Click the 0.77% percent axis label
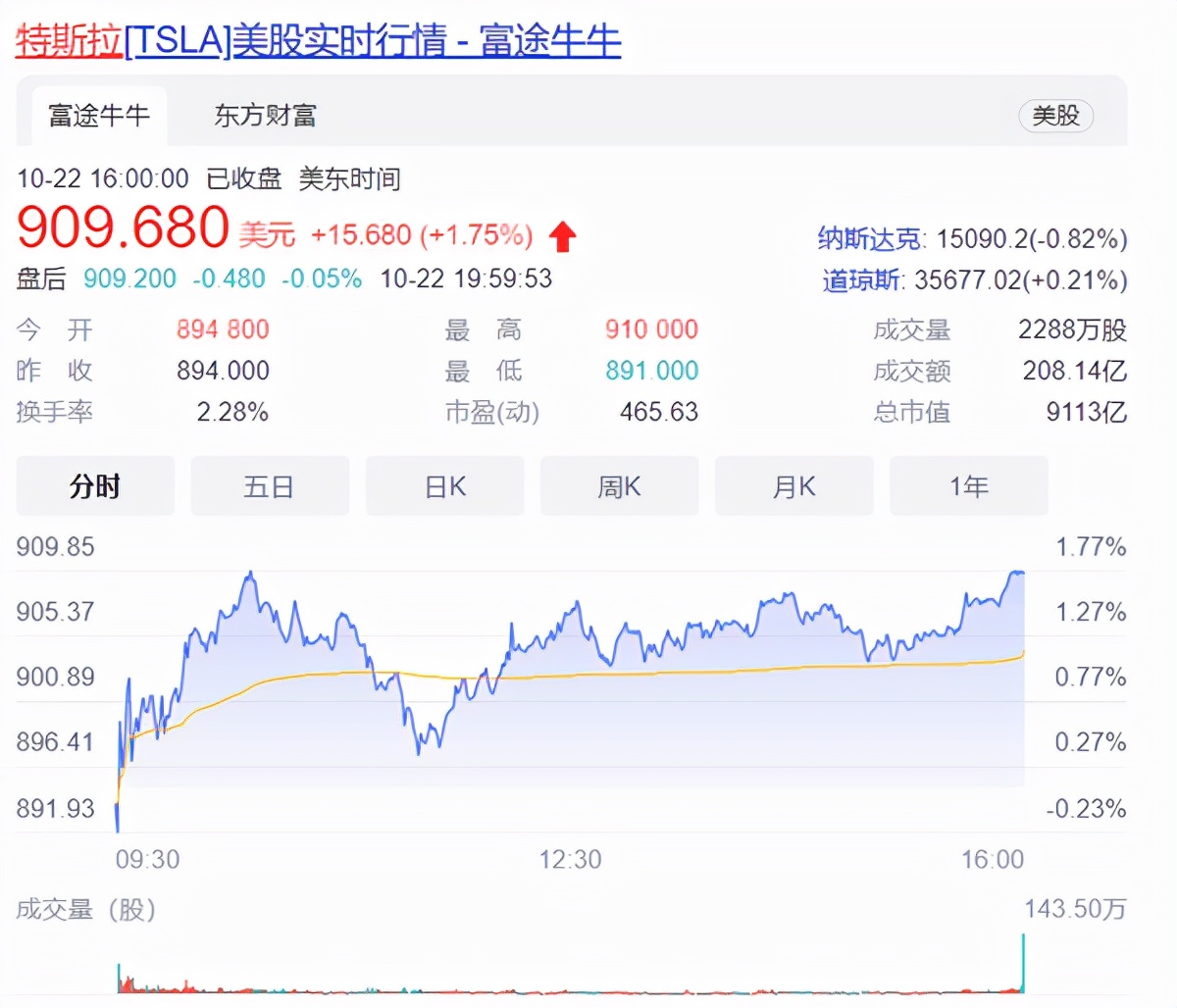The image size is (1177, 1008). coord(1091,677)
